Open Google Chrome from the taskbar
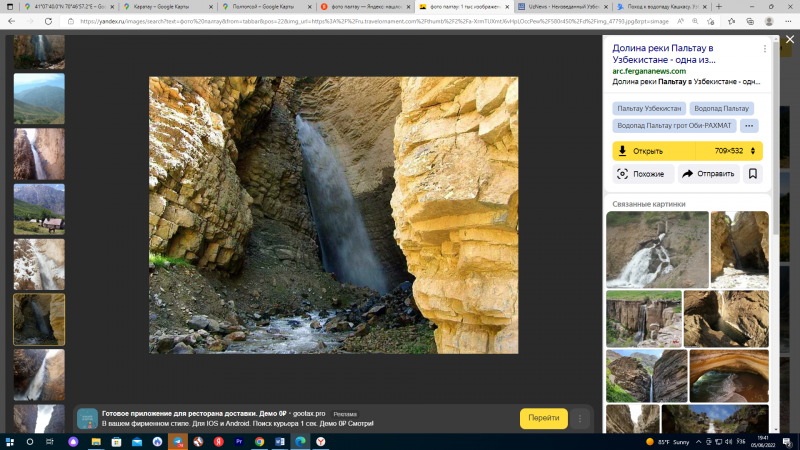The image size is (800, 450). coord(259,442)
